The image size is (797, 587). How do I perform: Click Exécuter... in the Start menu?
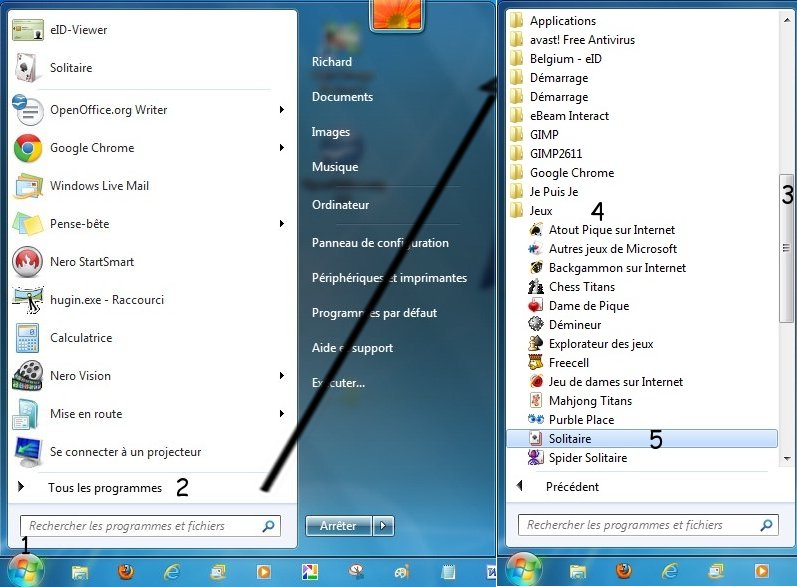point(339,383)
